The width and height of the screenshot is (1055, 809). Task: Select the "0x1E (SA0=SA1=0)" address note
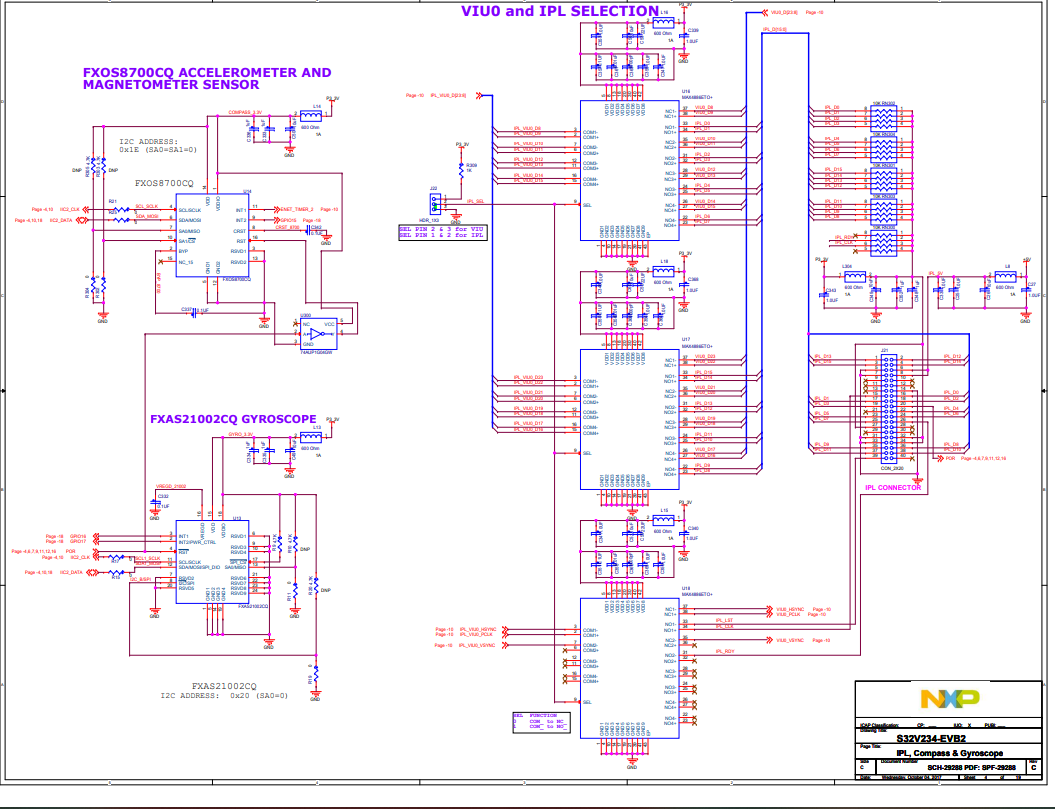tap(158, 150)
